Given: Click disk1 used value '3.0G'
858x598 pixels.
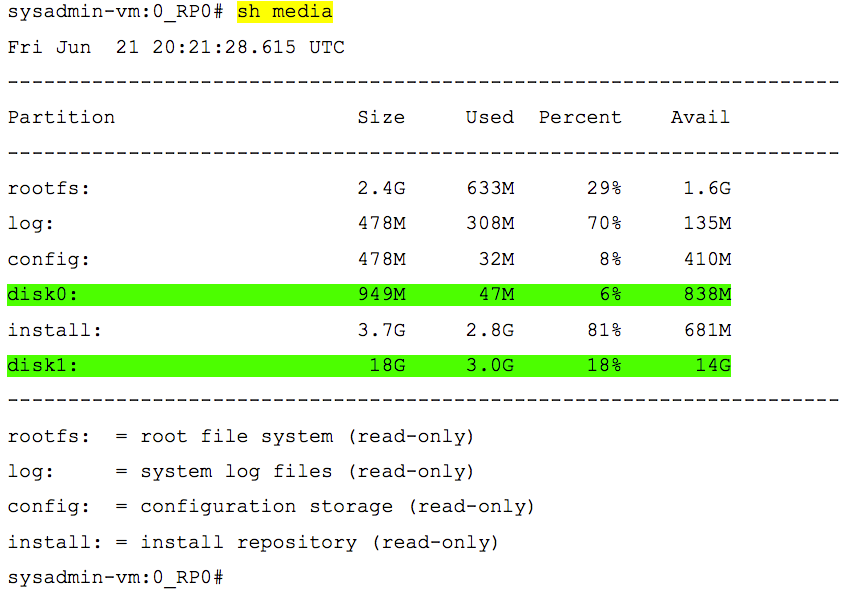Looking at the screenshot, I should (x=490, y=365).
